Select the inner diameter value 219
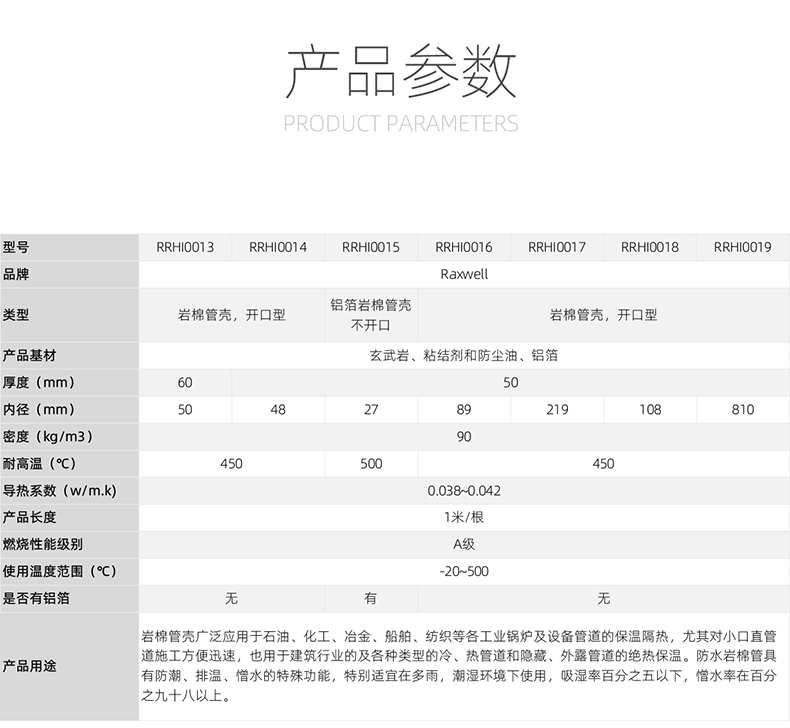 tap(557, 410)
